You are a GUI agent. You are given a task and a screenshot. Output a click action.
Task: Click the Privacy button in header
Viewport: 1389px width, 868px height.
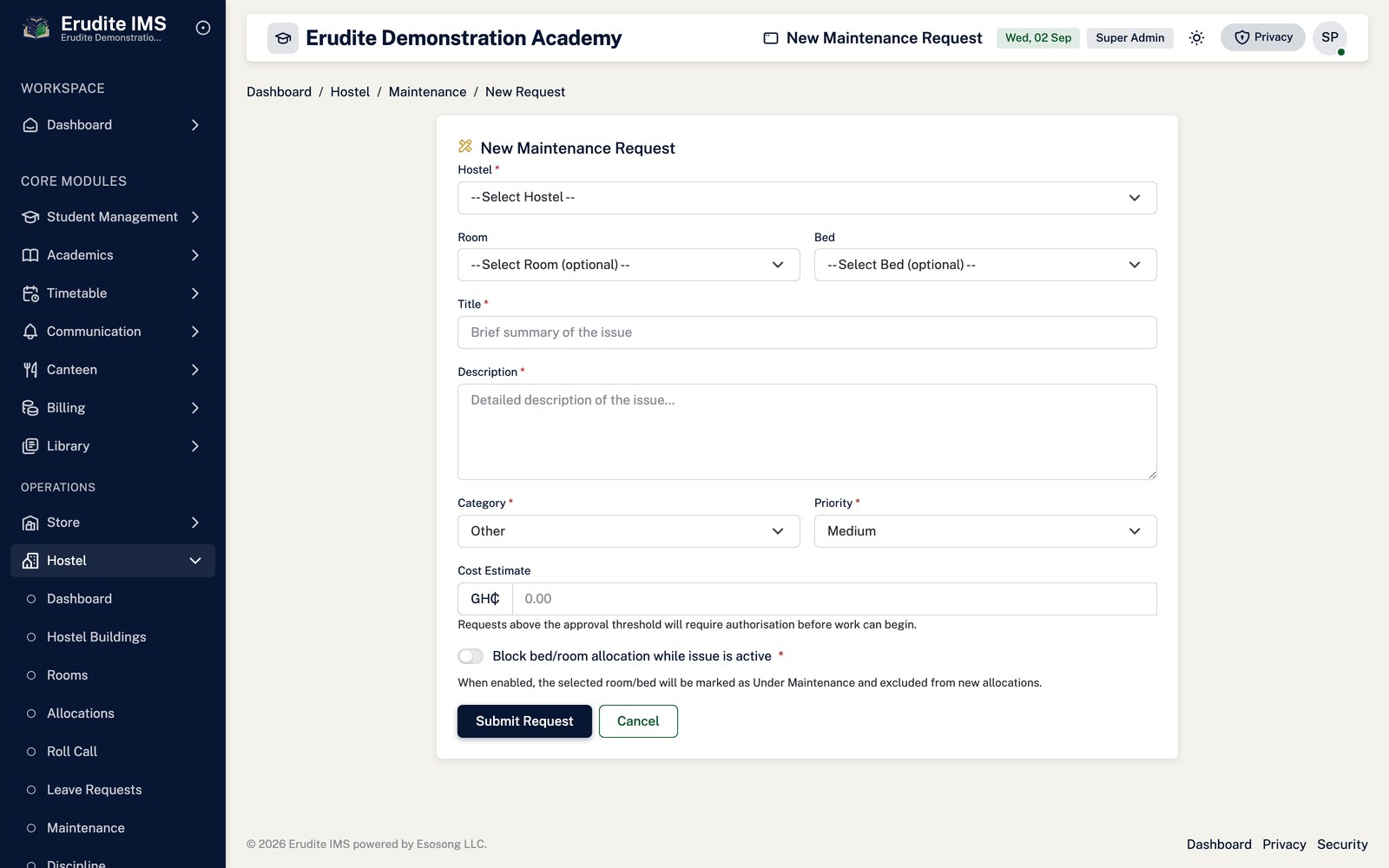(1262, 37)
